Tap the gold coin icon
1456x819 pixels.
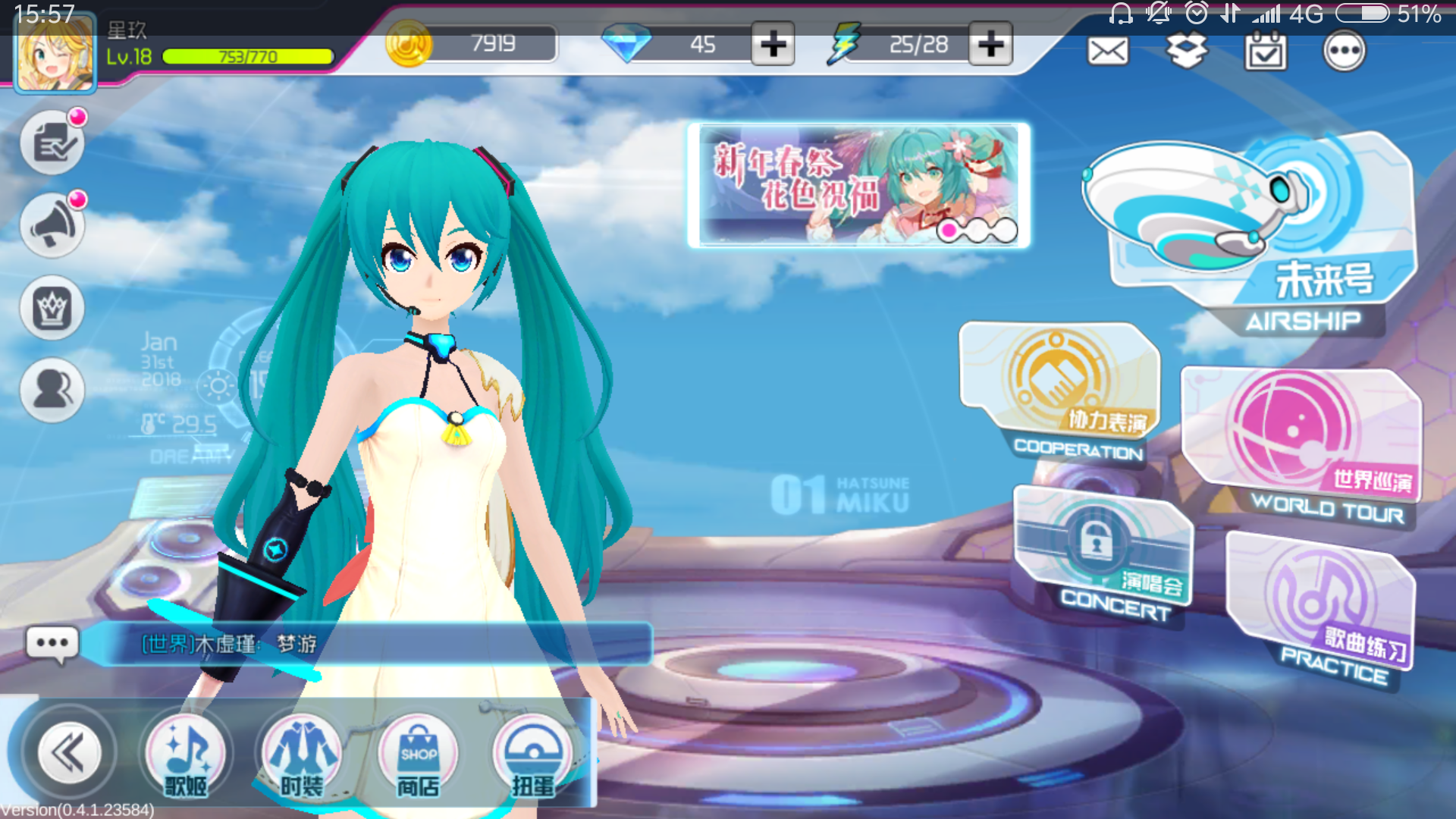click(x=408, y=44)
